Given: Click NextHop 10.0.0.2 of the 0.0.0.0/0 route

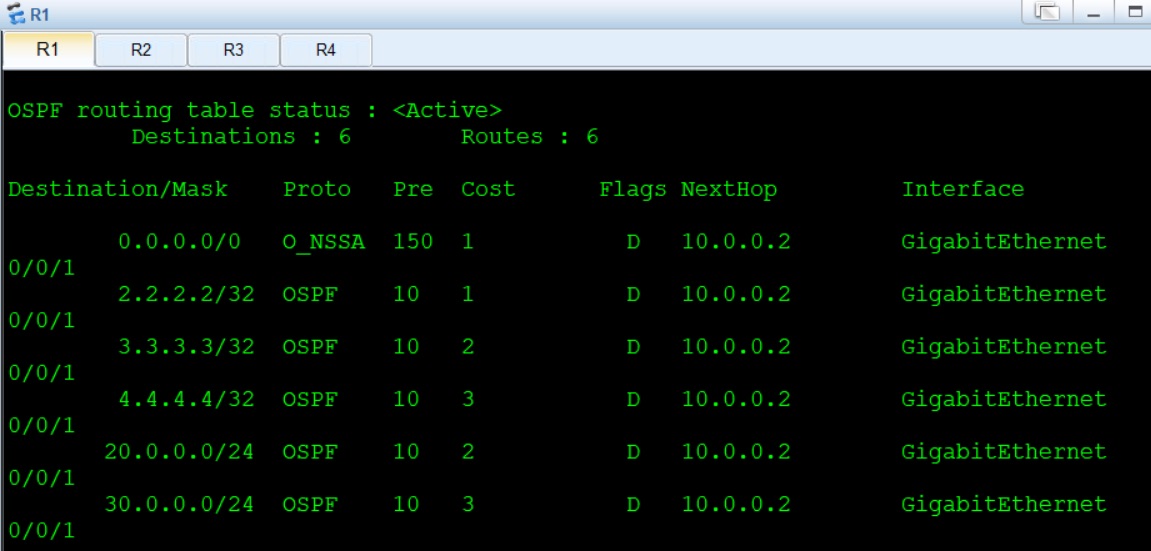Looking at the screenshot, I should (x=736, y=242).
